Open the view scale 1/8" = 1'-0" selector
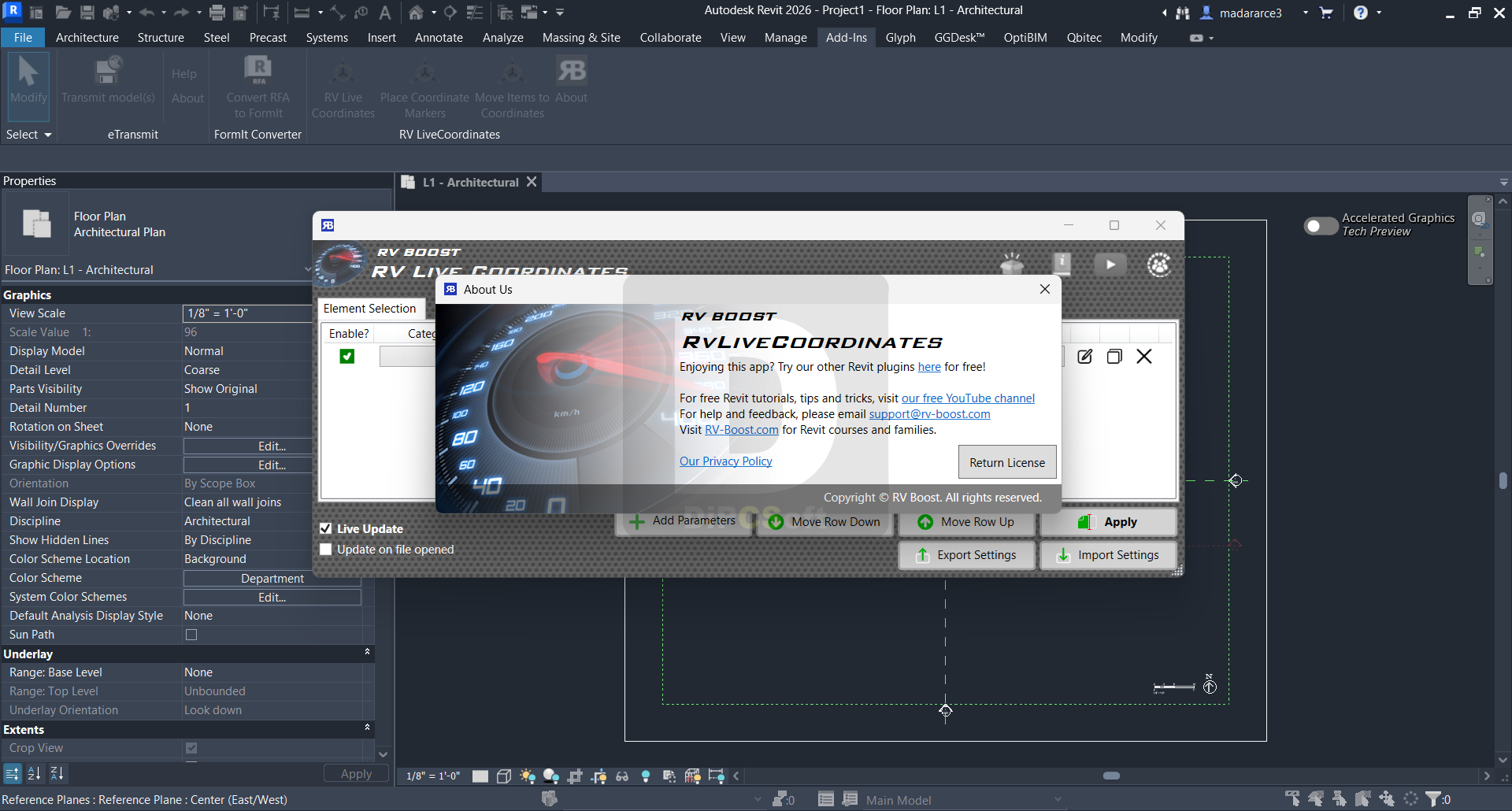1512x811 pixels. pos(433,776)
